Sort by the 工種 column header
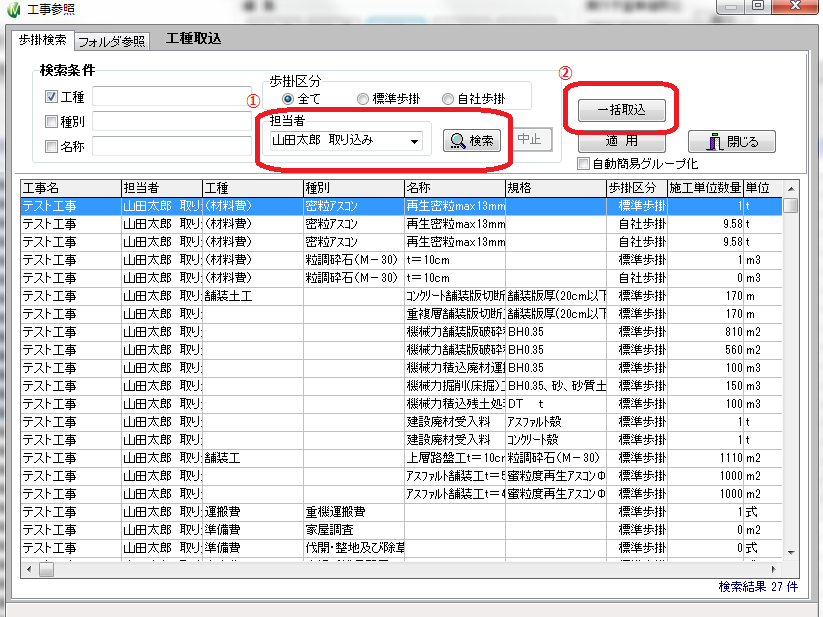The width and height of the screenshot is (823, 617). (x=252, y=188)
